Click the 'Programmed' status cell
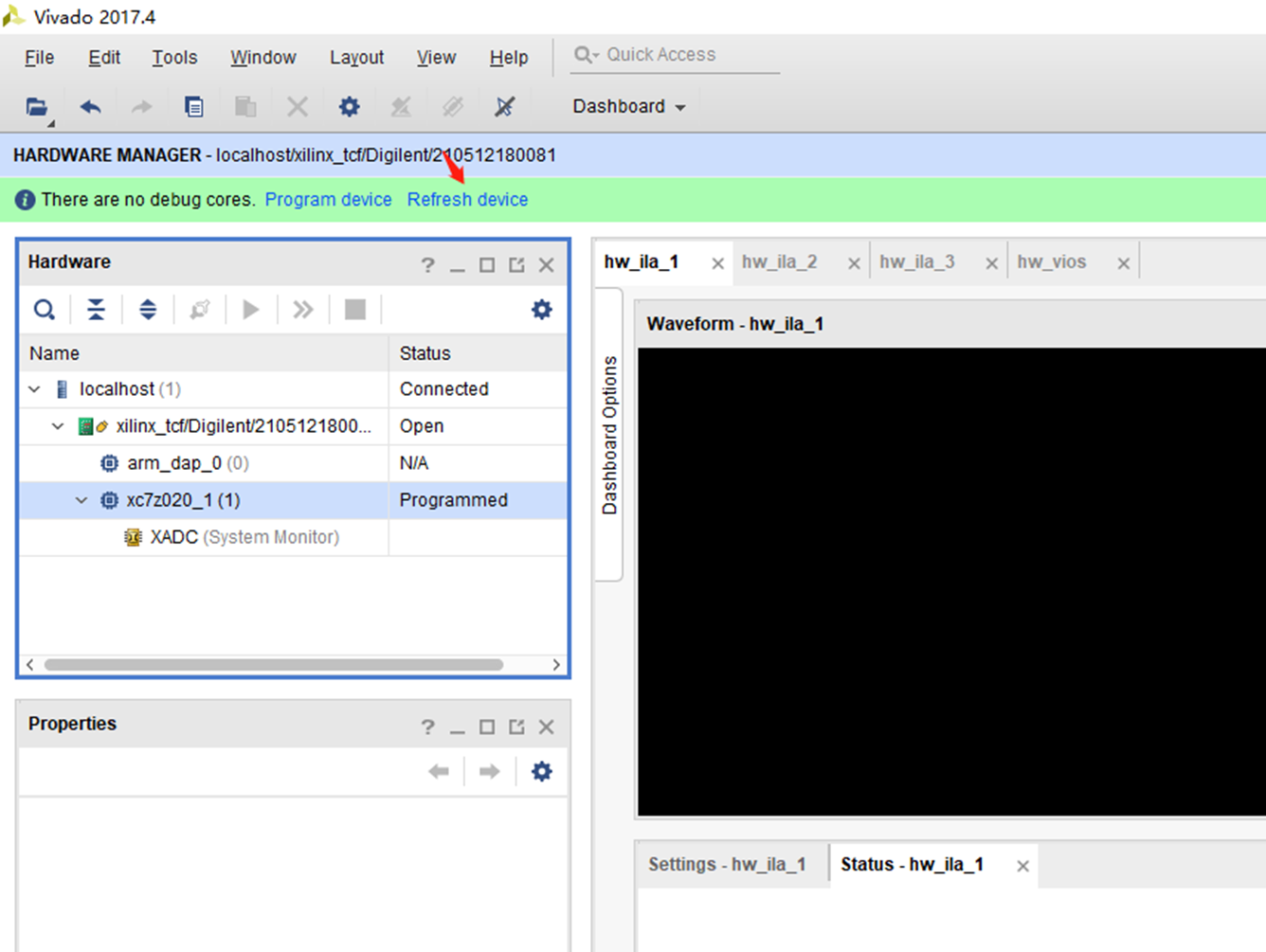Image resolution: width=1266 pixels, height=952 pixels. (478, 500)
